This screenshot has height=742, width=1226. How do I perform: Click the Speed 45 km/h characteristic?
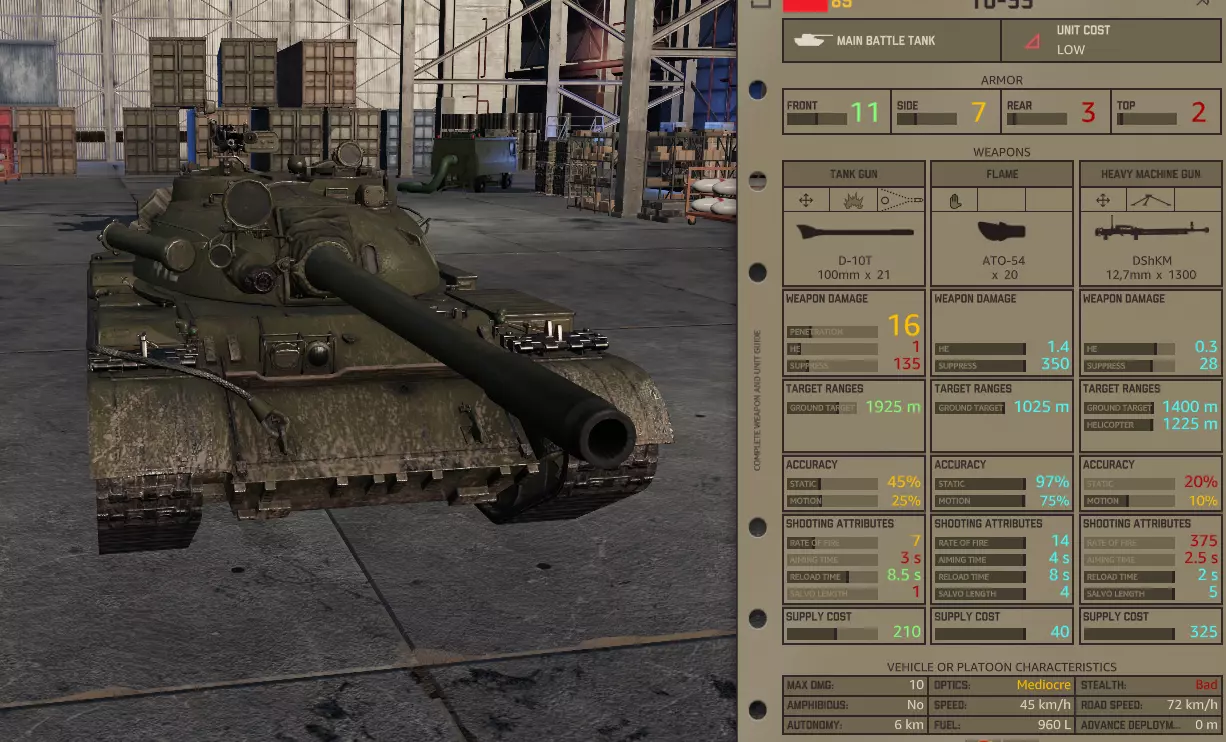coord(1002,704)
